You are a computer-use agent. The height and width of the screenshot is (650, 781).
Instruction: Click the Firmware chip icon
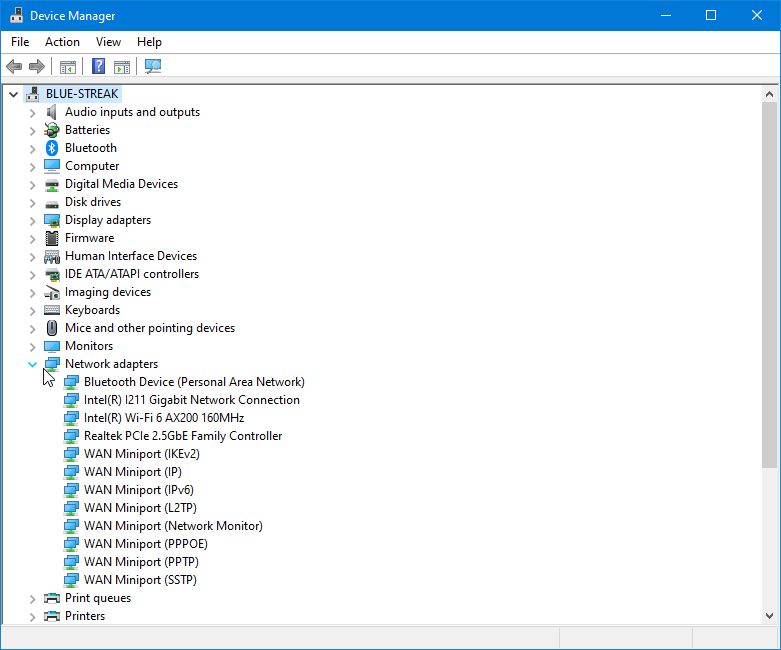(x=52, y=238)
